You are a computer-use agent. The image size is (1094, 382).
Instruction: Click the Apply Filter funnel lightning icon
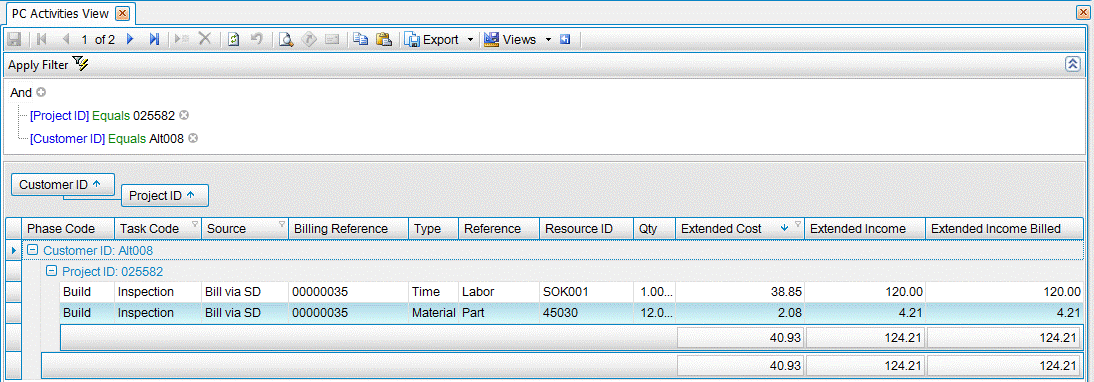[x=81, y=64]
